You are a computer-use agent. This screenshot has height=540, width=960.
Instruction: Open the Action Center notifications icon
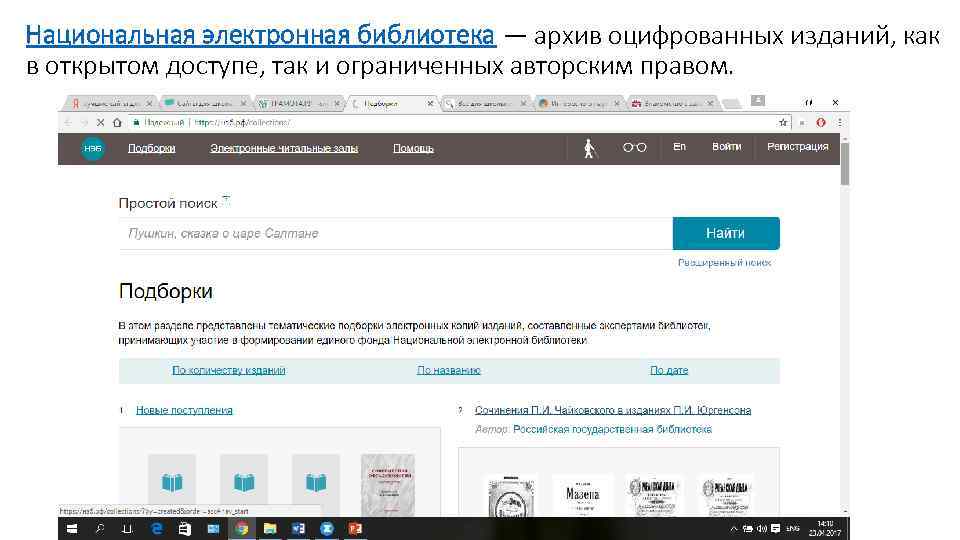(776, 529)
